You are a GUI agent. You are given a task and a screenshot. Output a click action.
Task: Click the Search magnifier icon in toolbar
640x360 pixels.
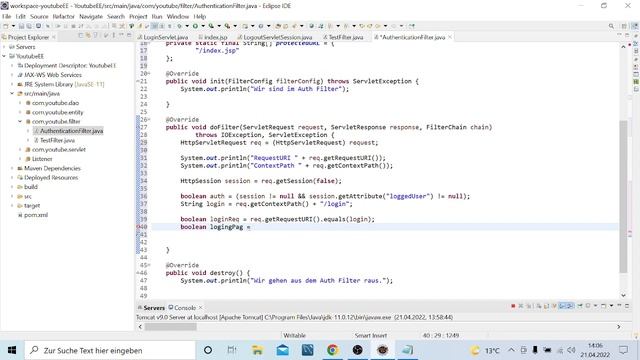tap(611, 26)
